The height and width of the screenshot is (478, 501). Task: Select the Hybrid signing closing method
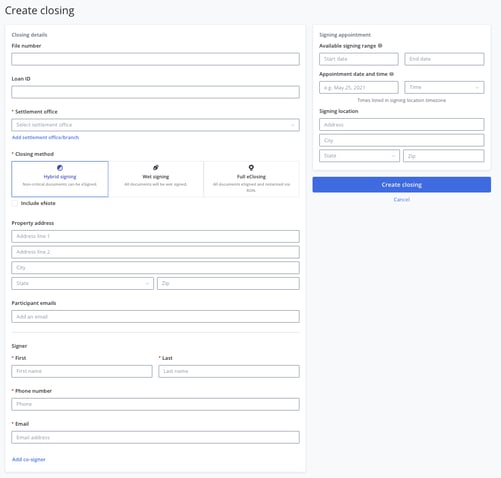(x=60, y=179)
